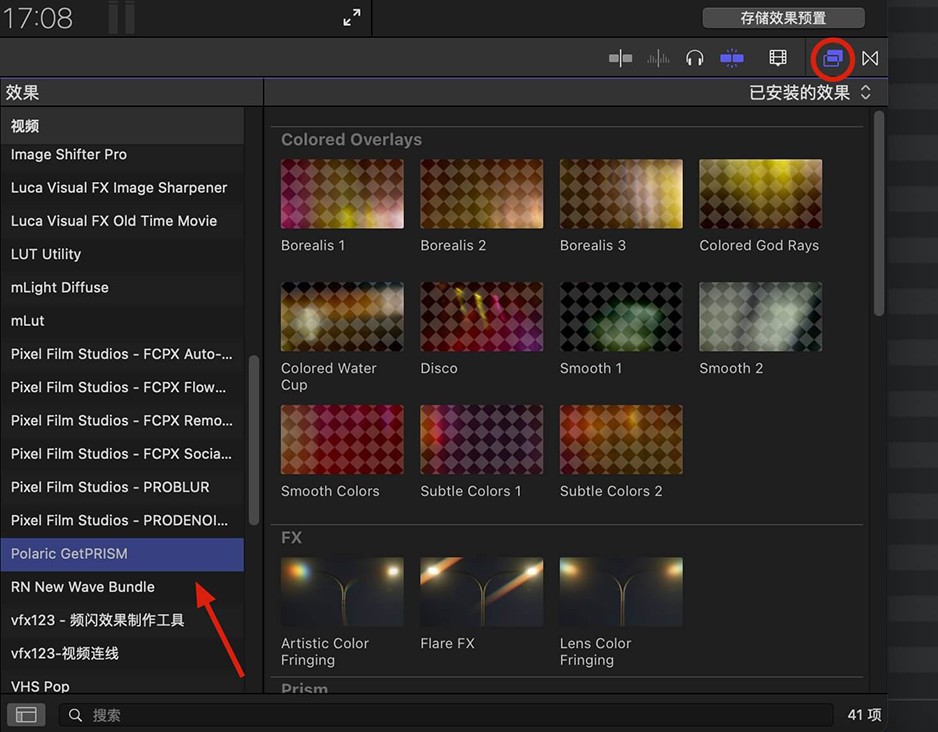Toggle solo with the headphones icon

tap(695, 58)
